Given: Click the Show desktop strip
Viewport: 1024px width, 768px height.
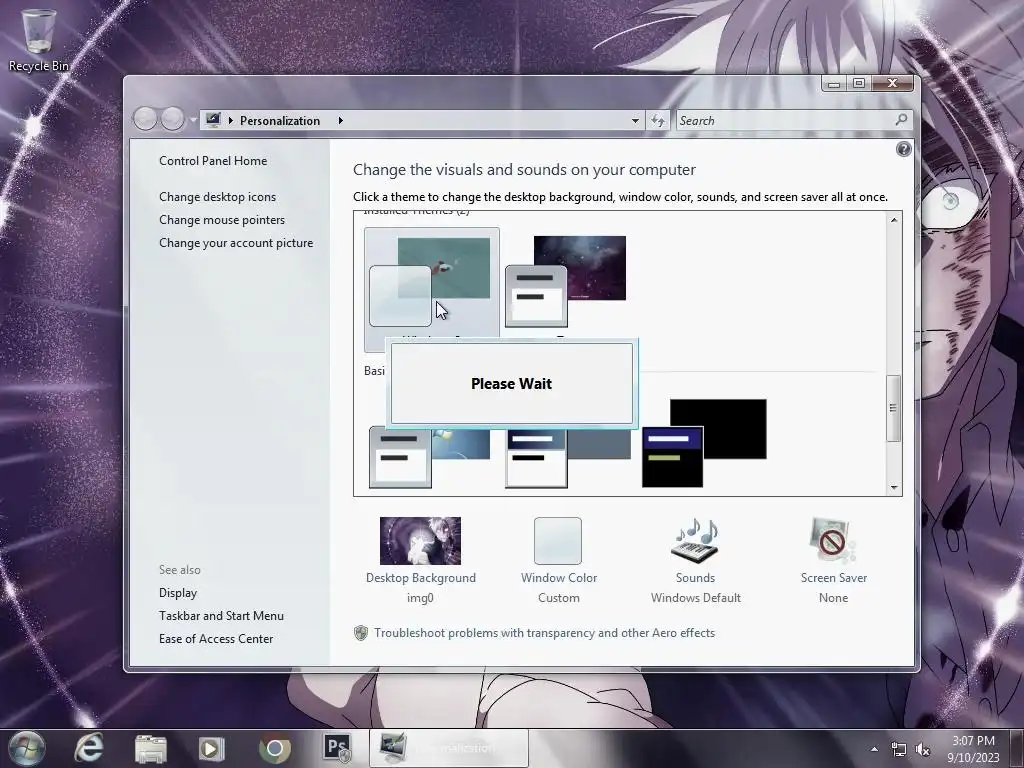Looking at the screenshot, I should tap(1017, 749).
